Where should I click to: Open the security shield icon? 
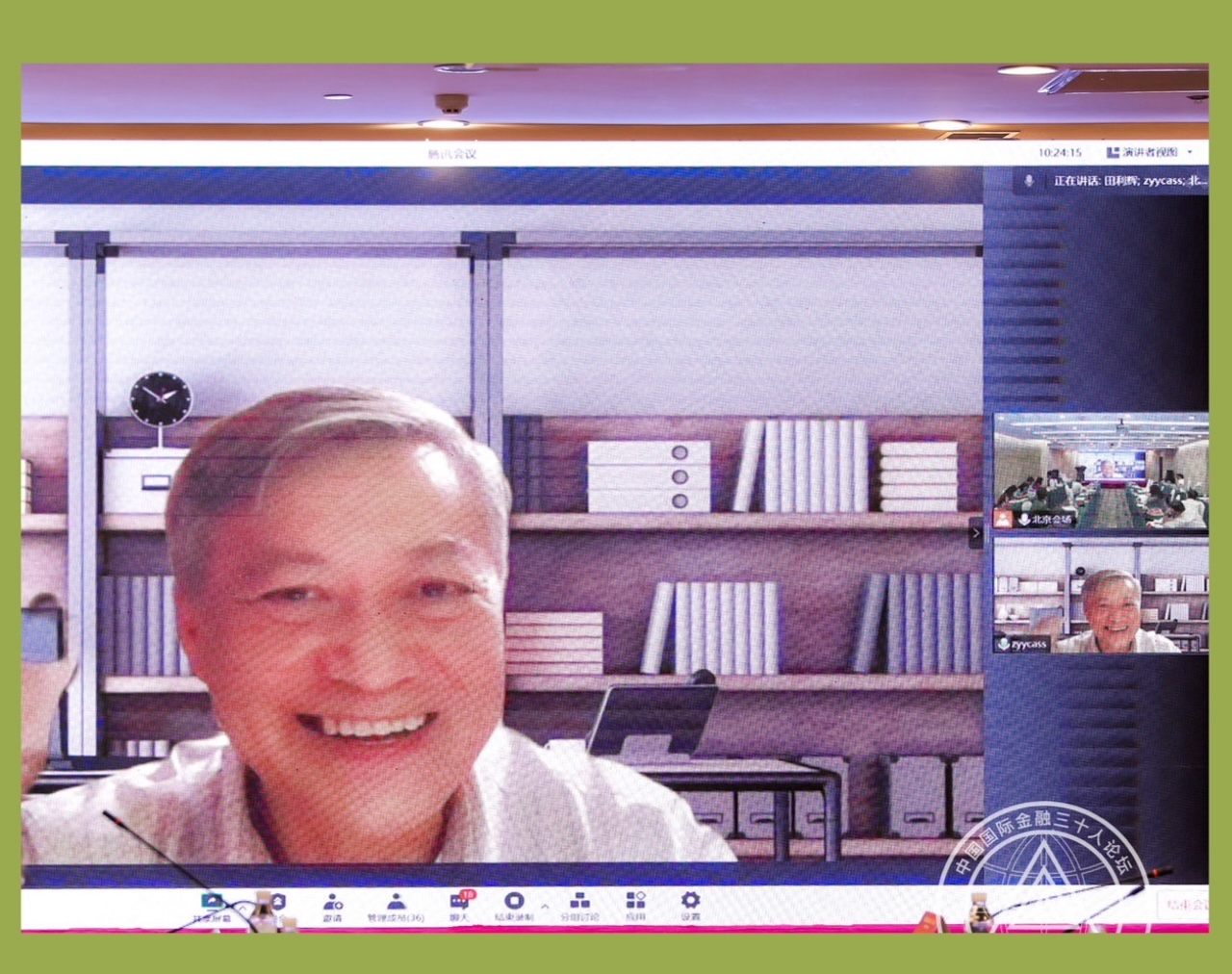pos(278,901)
